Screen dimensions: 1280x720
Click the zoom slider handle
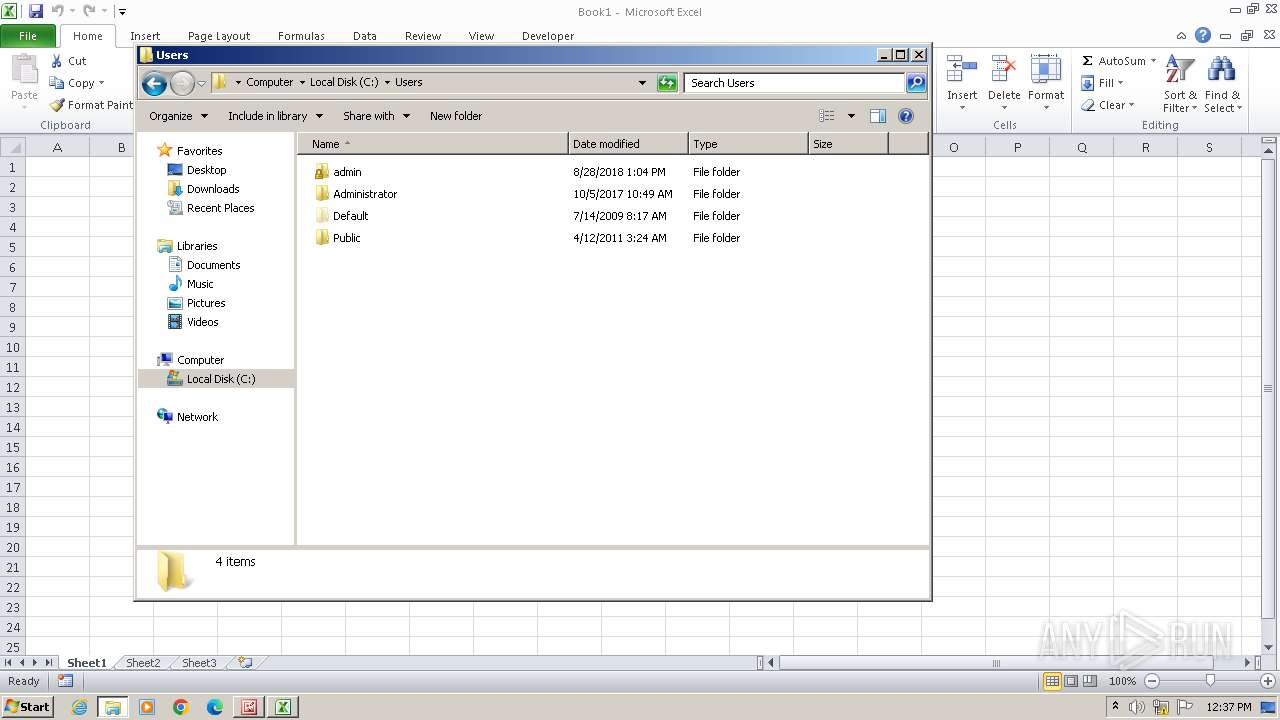[x=1210, y=681]
